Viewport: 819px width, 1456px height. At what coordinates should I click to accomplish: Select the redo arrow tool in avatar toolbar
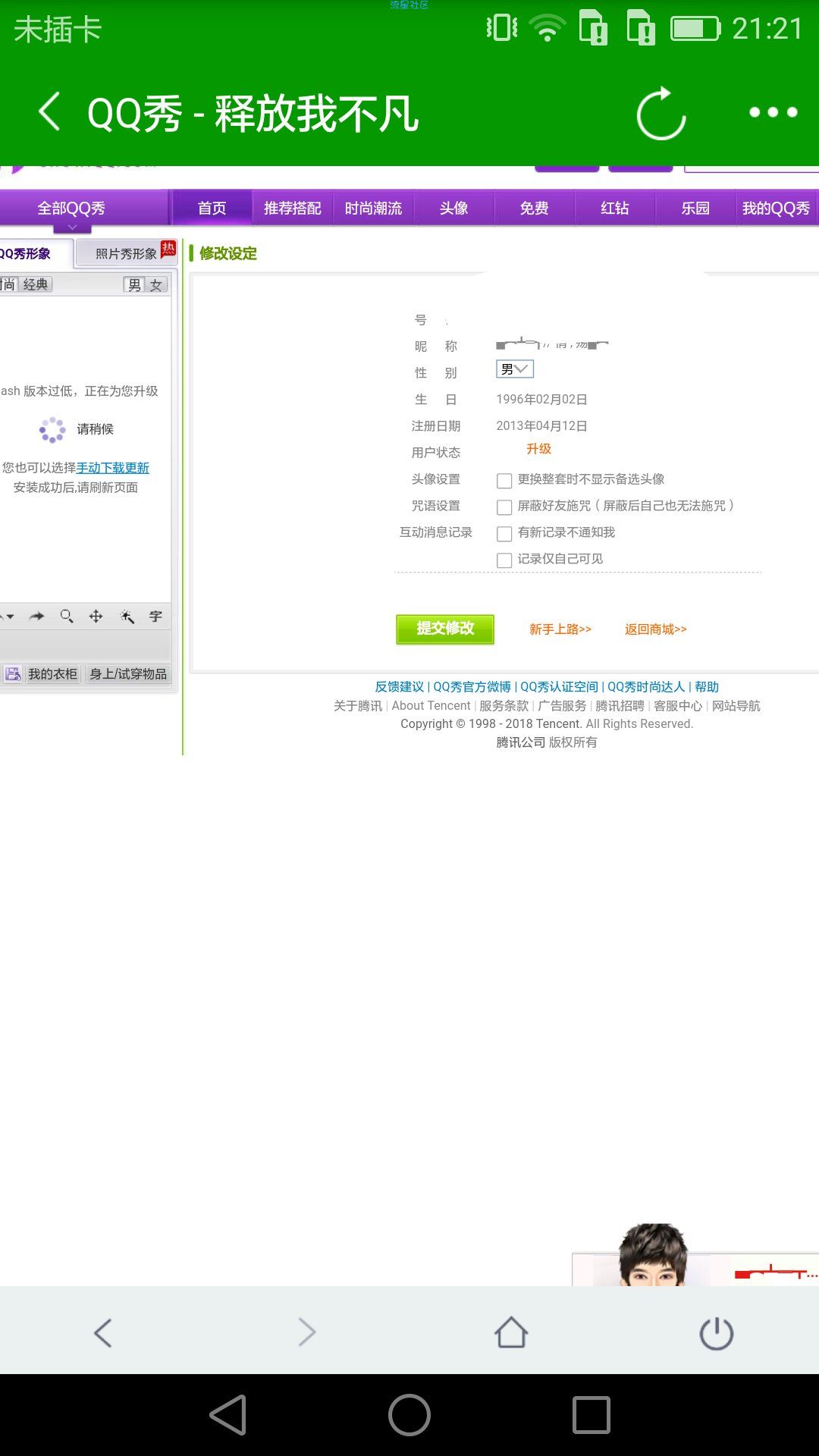(x=37, y=617)
